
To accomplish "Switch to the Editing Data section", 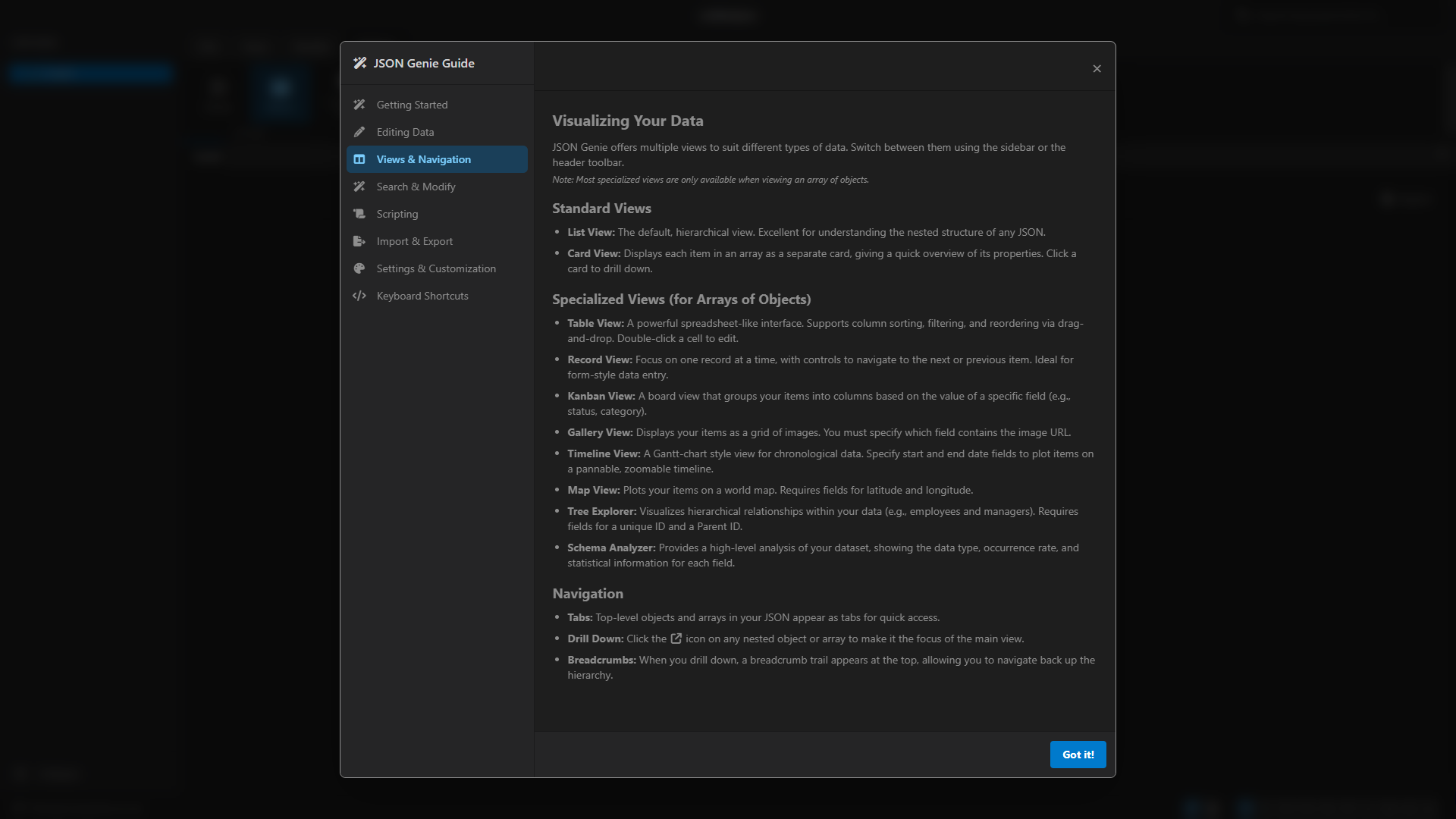I will 406,132.
